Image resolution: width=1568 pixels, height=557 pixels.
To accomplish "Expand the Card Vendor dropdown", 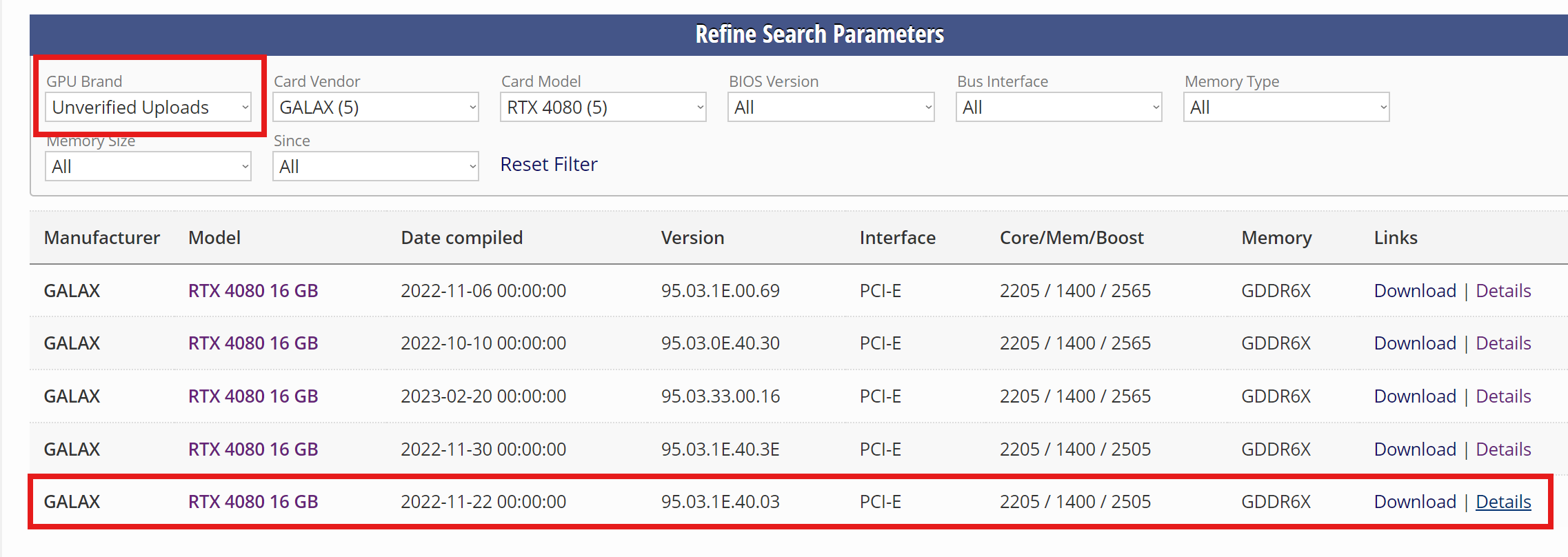I will click(x=375, y=108).
